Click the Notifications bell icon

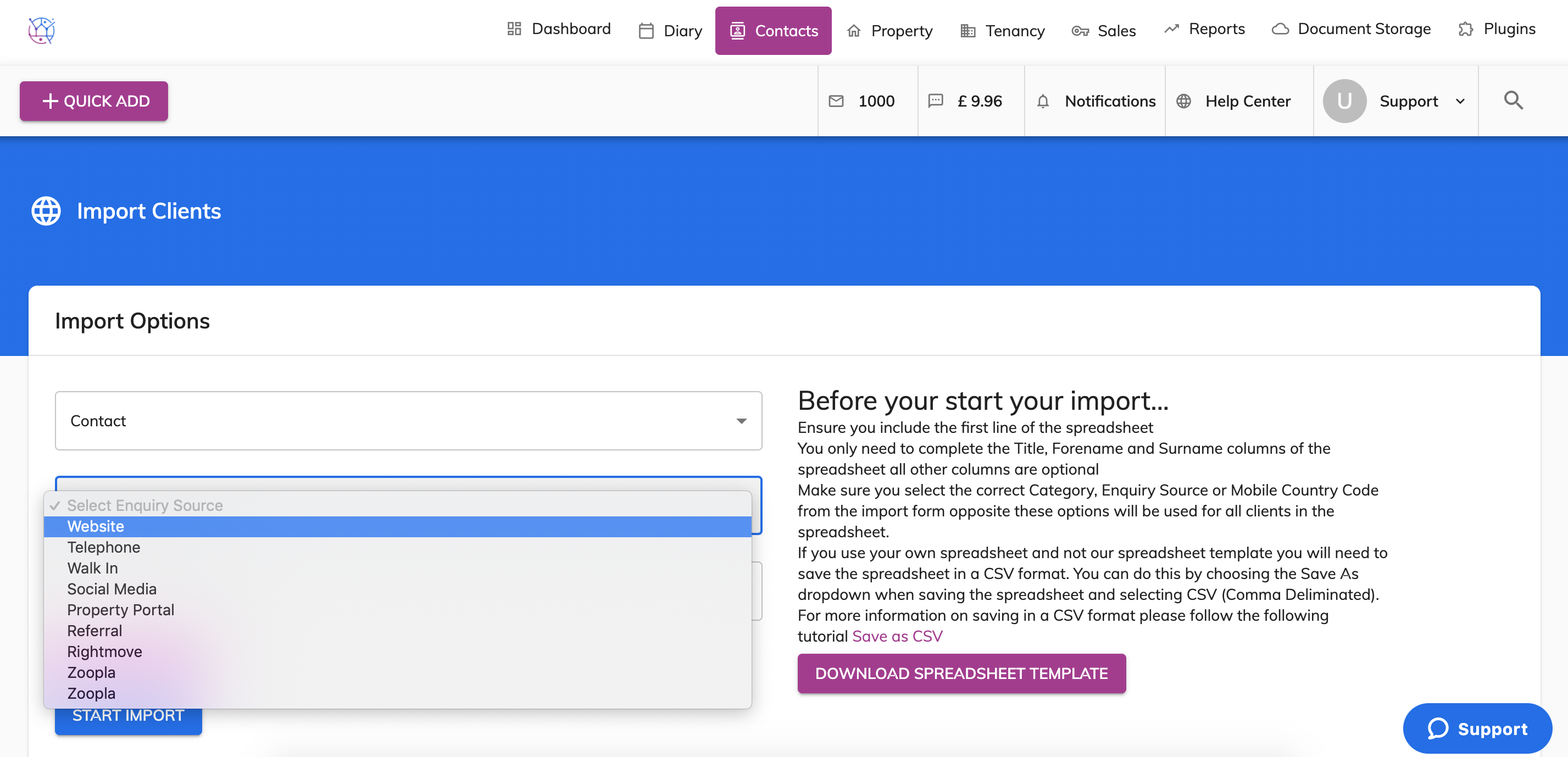tap(1042, 101)
